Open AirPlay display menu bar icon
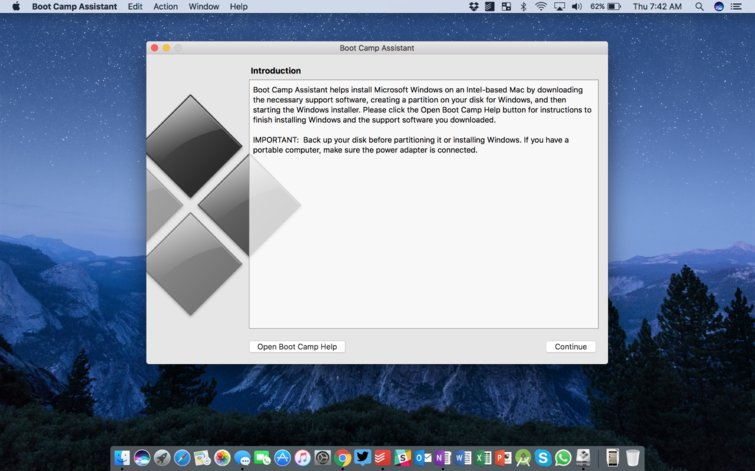This screenshot has width=755, height=471. pos(559,6)
